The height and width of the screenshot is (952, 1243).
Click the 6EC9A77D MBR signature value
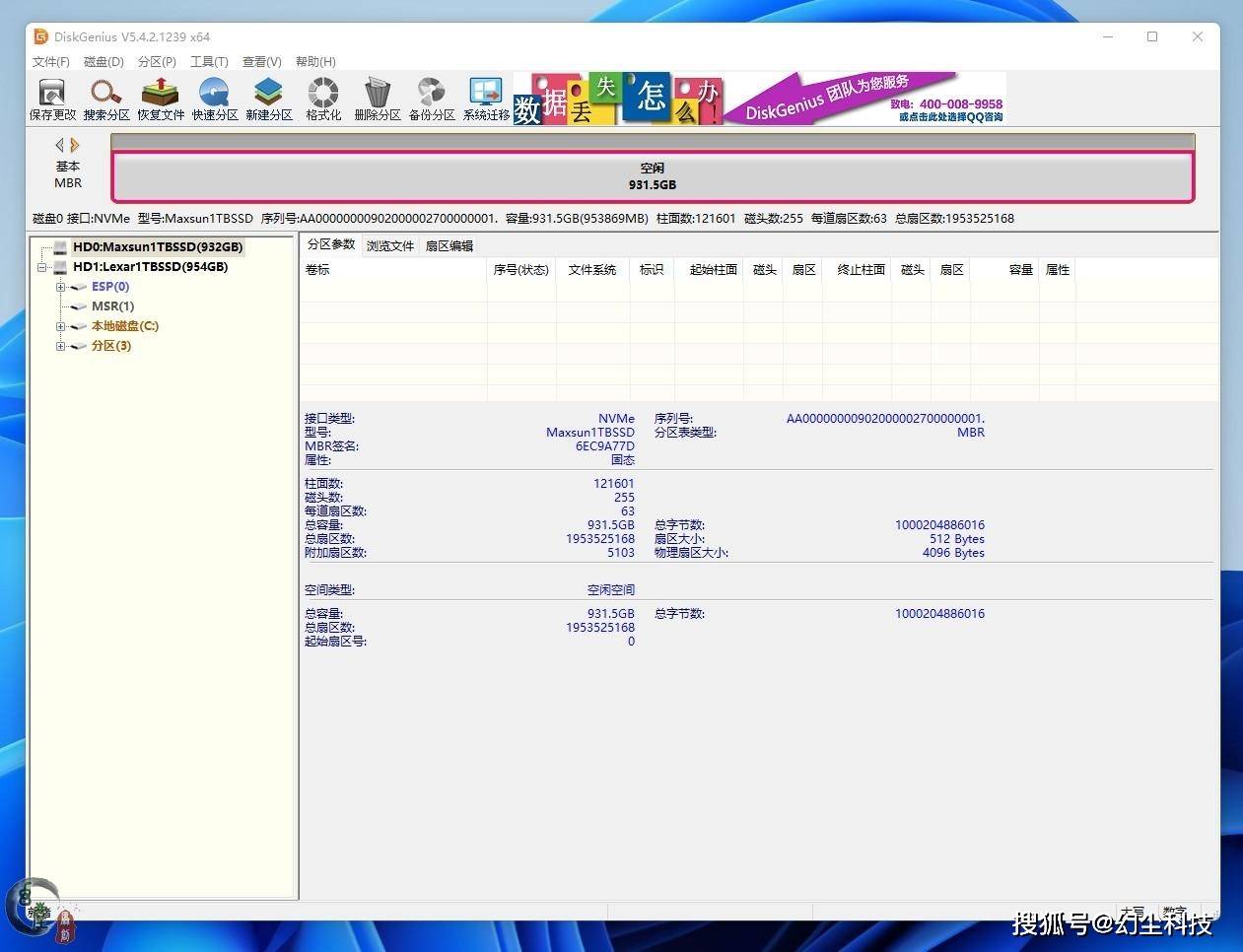[605, 446]
